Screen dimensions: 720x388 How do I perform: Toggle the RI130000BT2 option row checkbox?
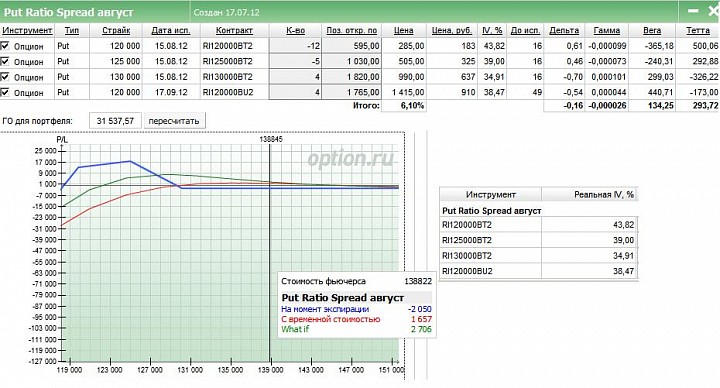(5, 77)
